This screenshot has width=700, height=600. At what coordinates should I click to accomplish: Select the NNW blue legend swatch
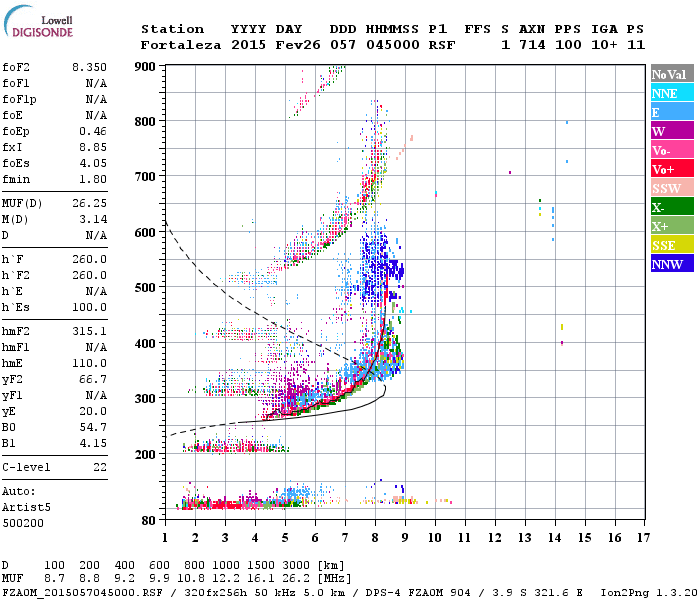(671, 264)
